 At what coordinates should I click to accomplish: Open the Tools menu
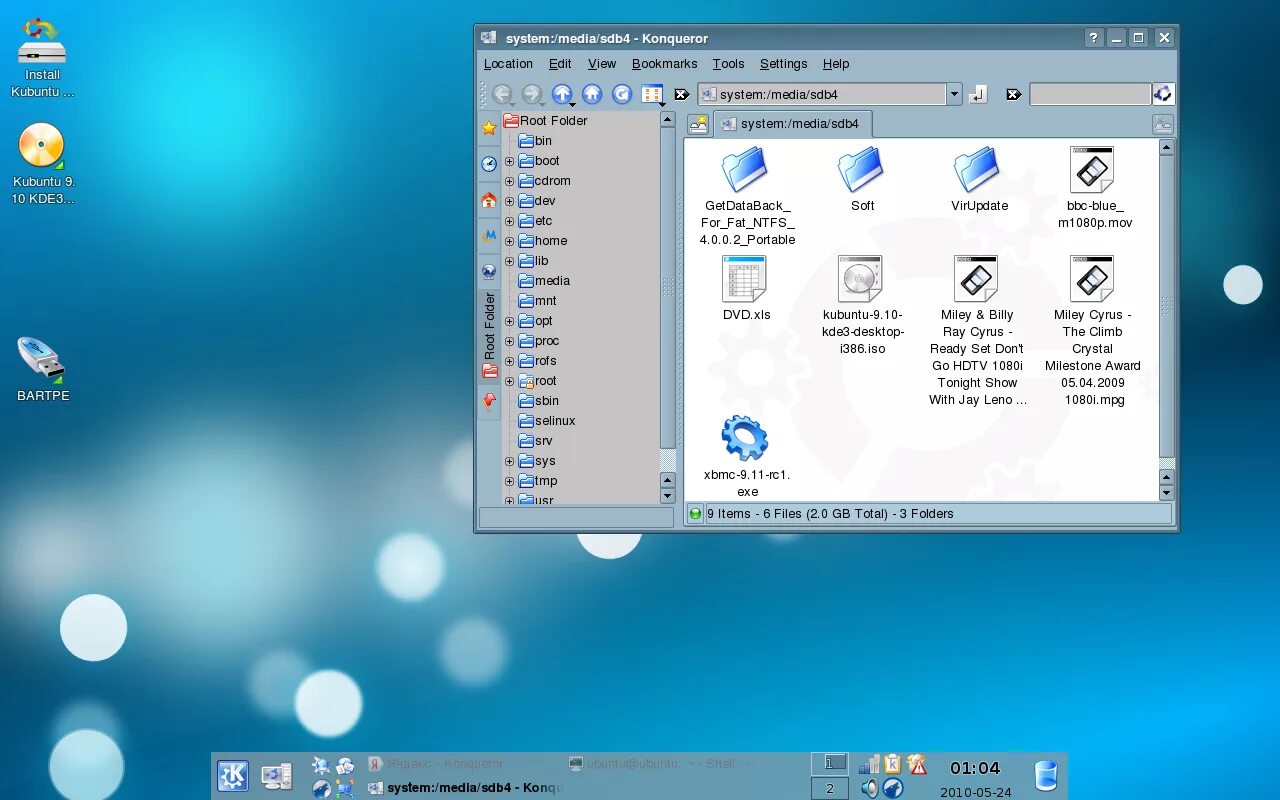728,63
